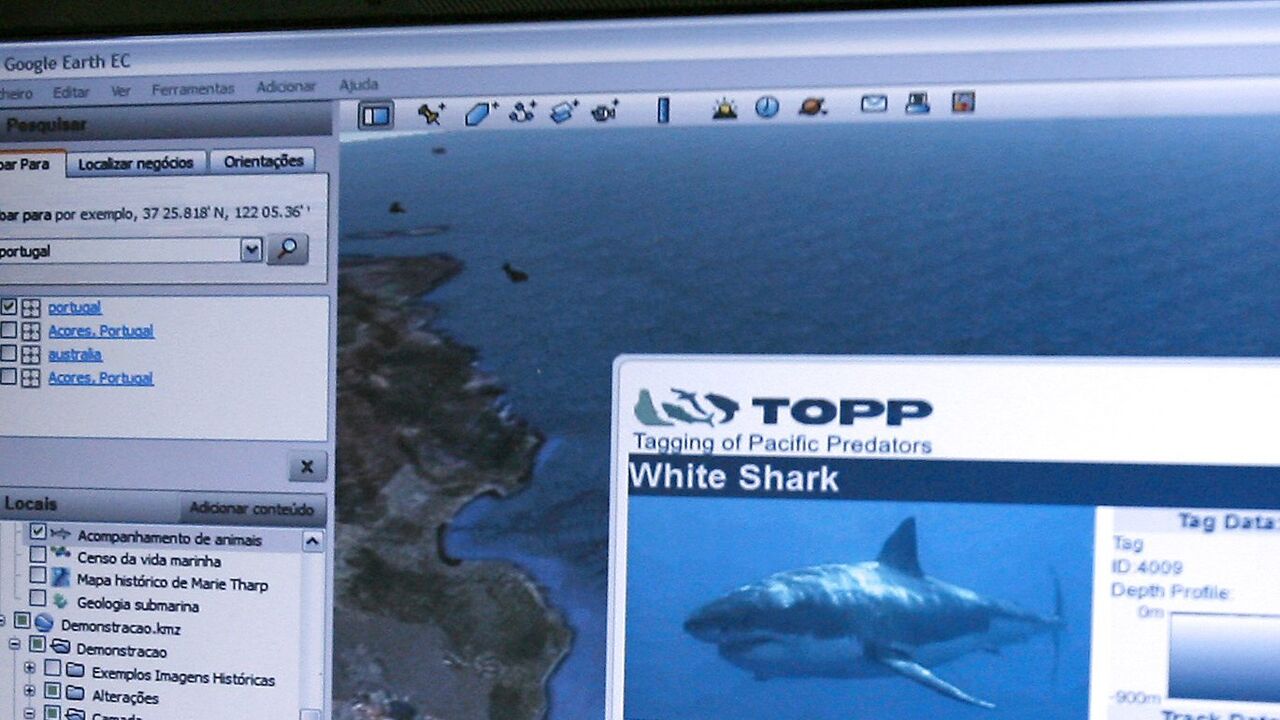Click the Record a Tour camera icon

point(605,110)
